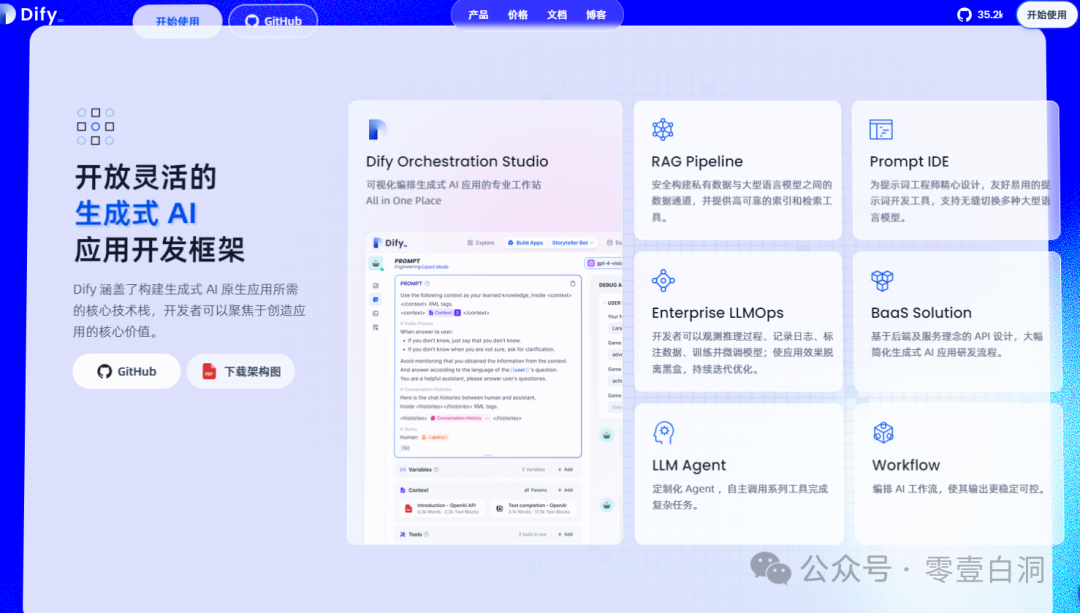This screenshot has width=1080, height=613.
Task: Click the Workflow cube icon
Action: click(883, 432)
